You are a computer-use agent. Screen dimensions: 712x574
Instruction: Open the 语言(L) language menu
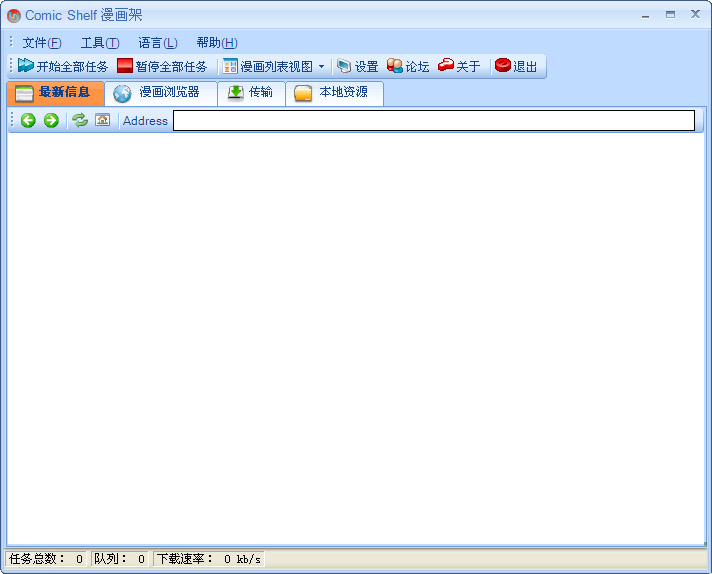[x=158, y=42]
